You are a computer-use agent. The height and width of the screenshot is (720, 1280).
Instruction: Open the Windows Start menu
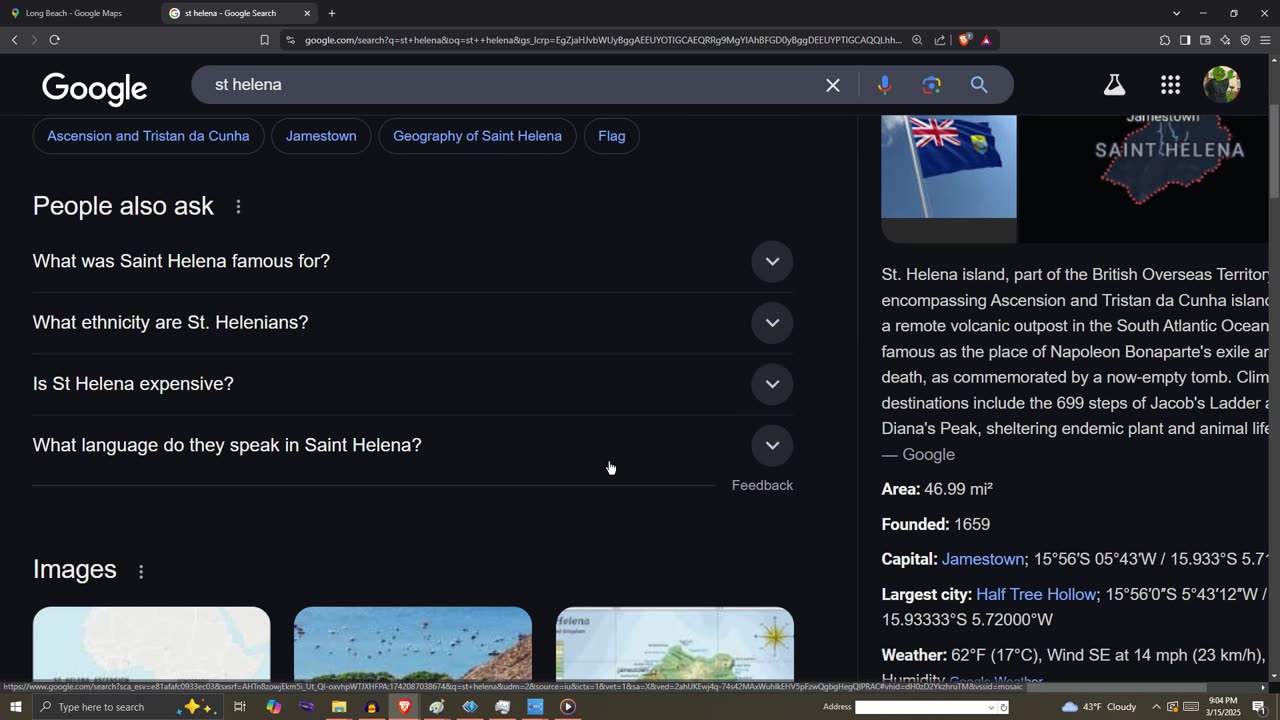pyautogui.click(x=15, y=707)
